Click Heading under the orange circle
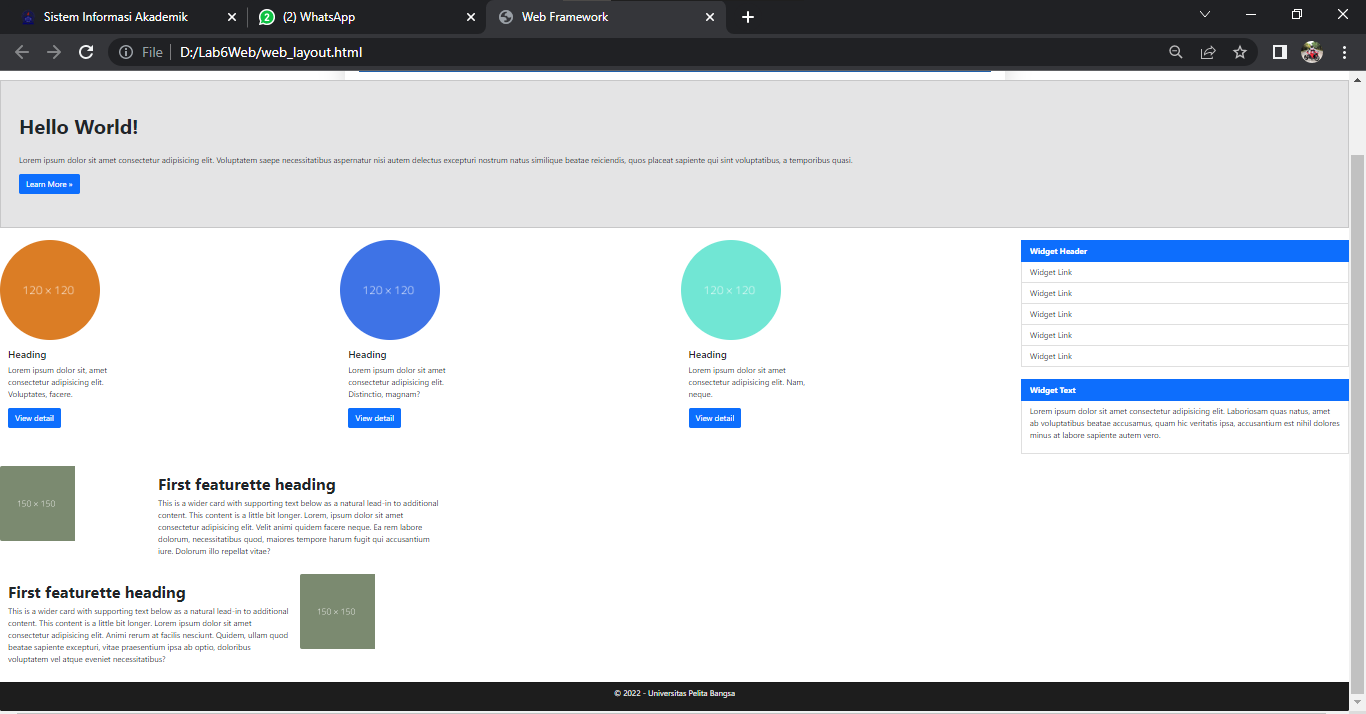This screenshot has height=714, width=1366. 27,355
